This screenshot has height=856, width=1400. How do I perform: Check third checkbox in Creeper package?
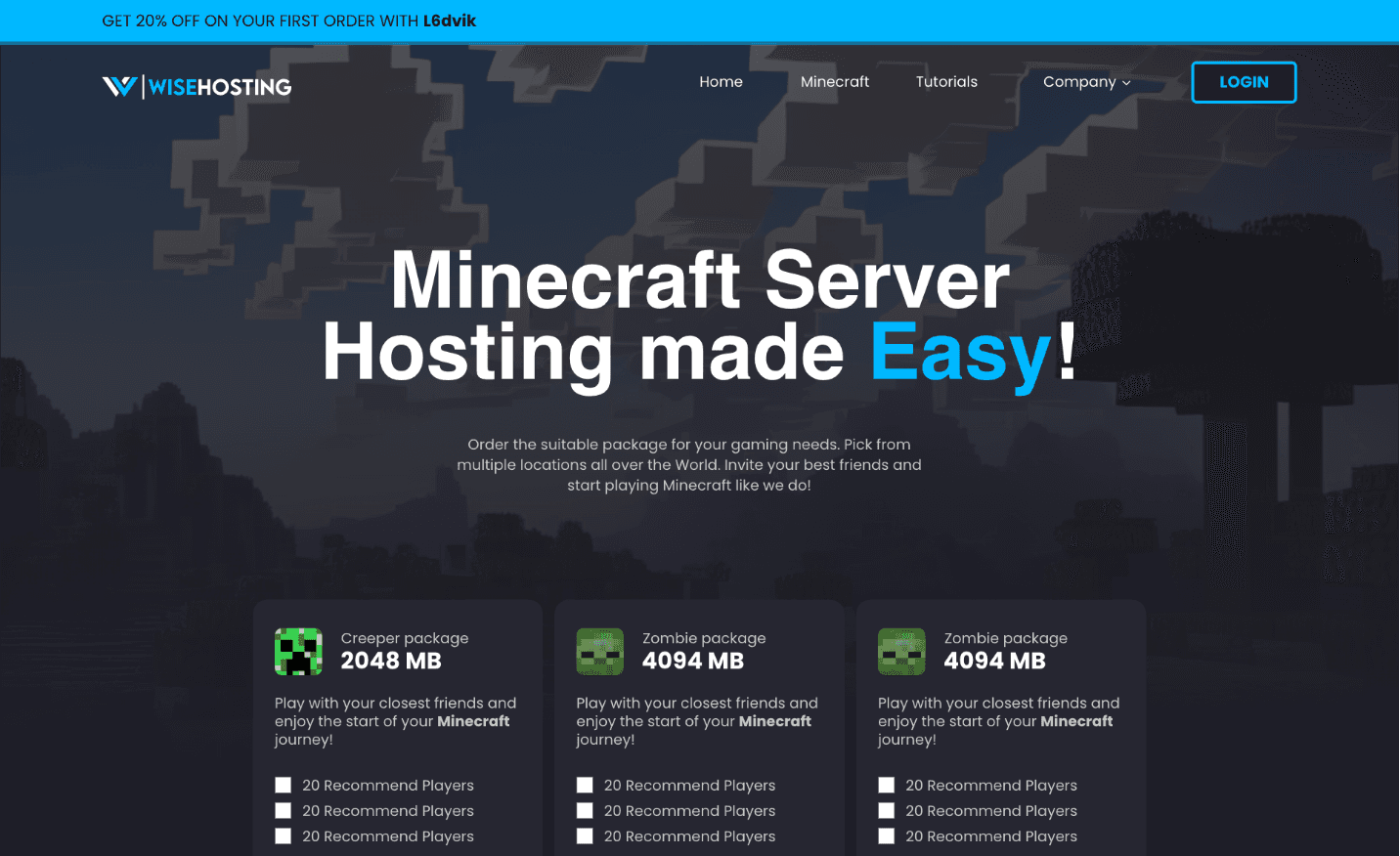coord(284,835)
